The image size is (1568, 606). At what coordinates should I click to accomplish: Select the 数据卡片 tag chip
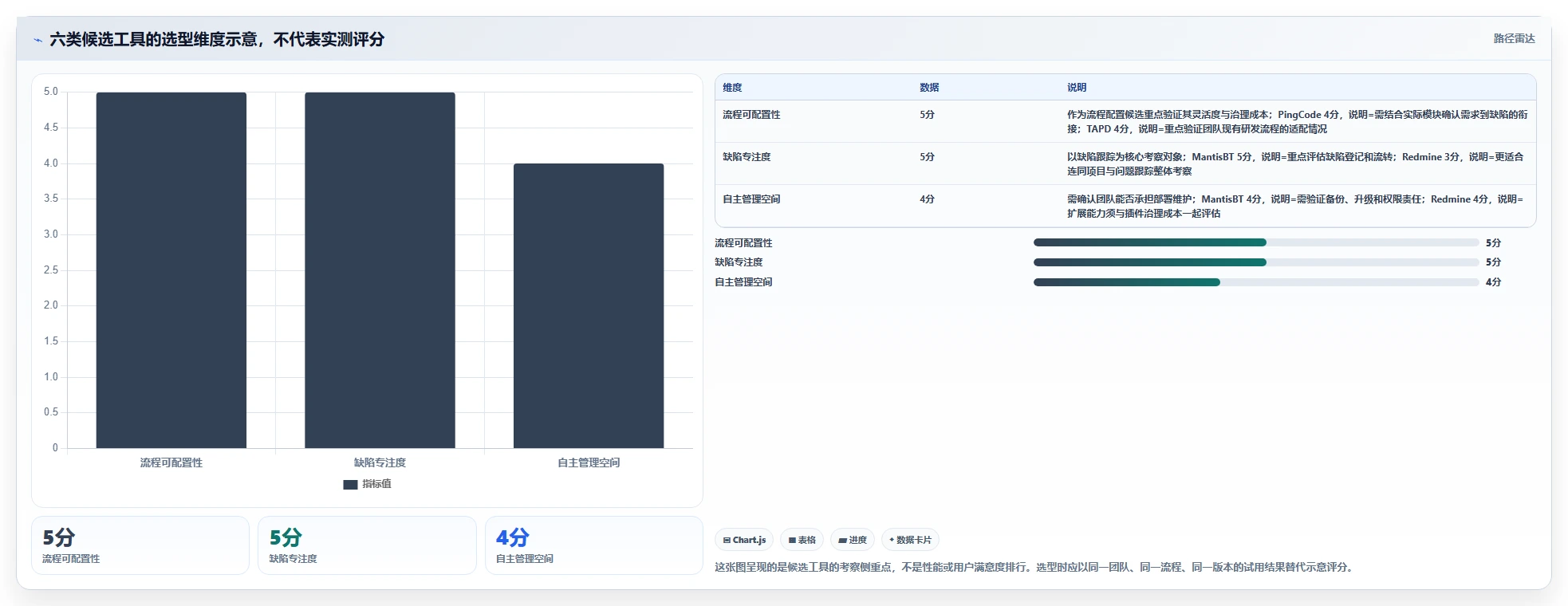click(x=910, y=540)
